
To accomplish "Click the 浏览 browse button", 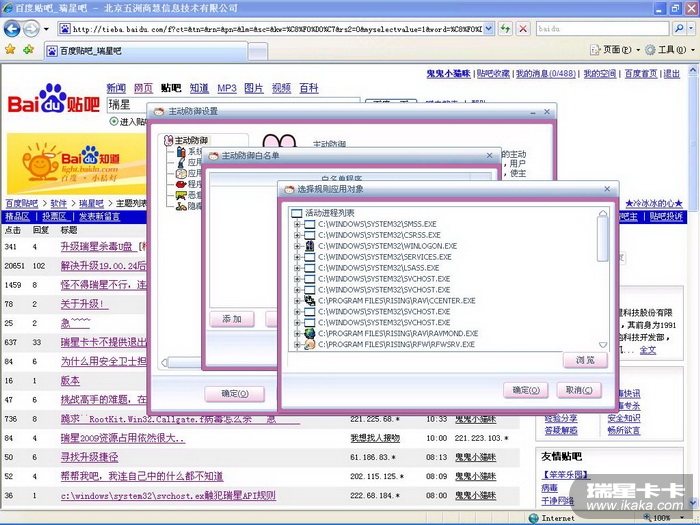I will click(585, 360).
